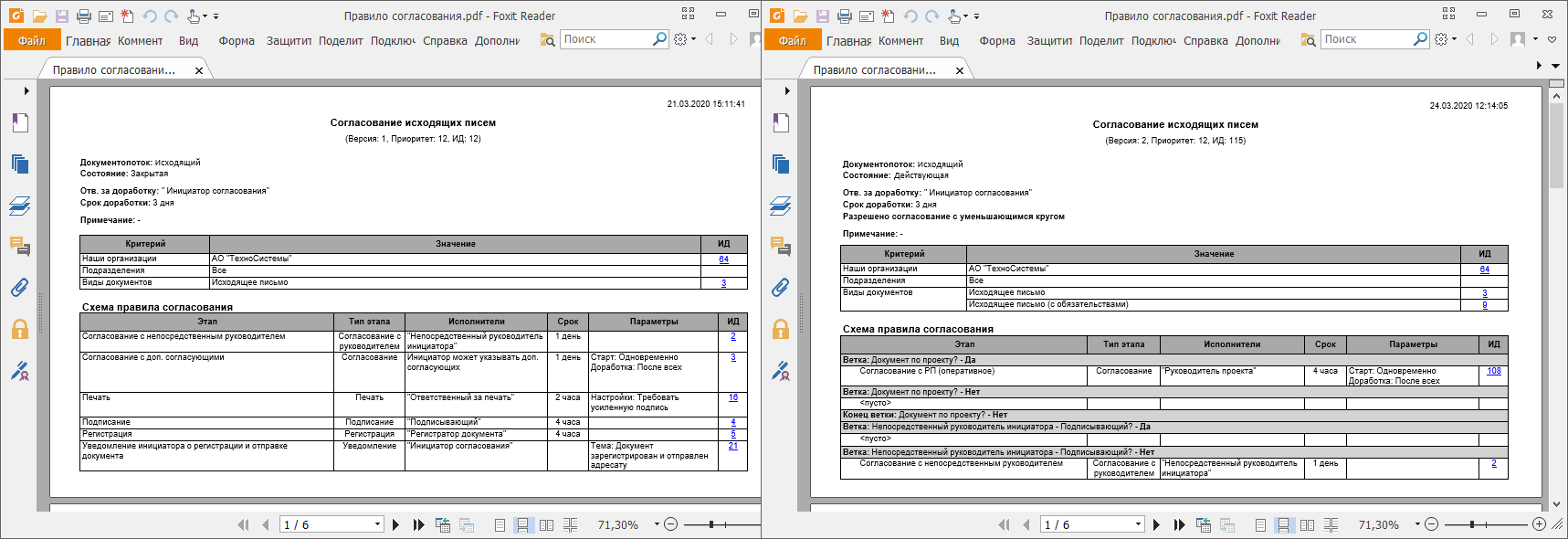The width and height of the screenshot is (1568, 539).
Task: Expand the navigation panel arrow in right window
Action: pos(787,90)
